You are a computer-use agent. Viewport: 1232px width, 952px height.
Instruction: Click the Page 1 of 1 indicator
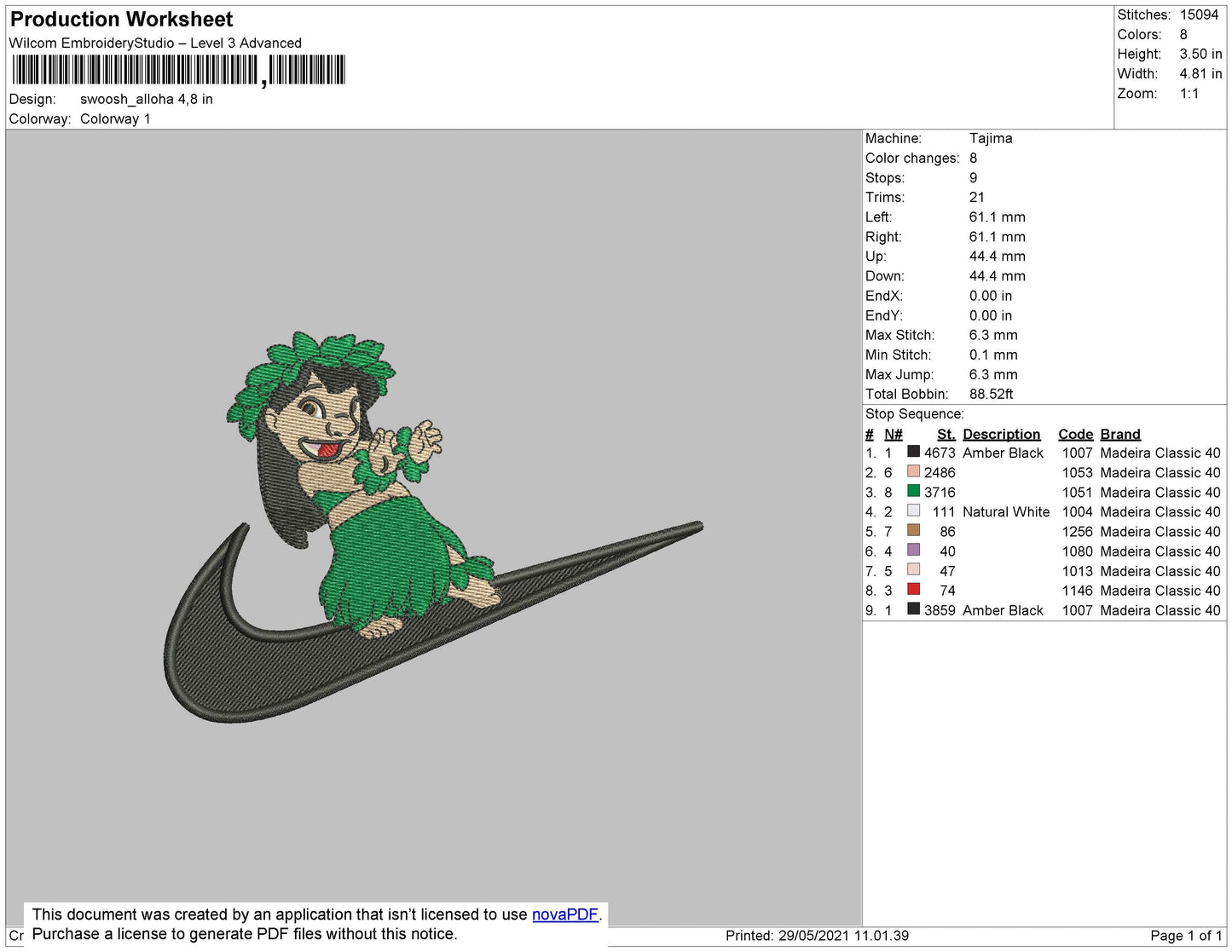tap(1186, 936)
